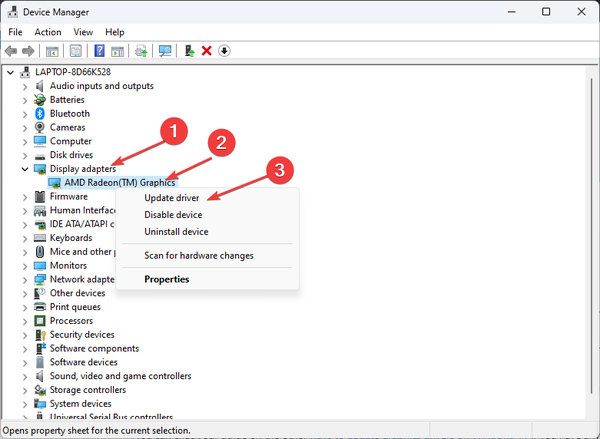Expand the Processors category arrow
Viewport: 600px width, 439px height.
pos(26,321)
